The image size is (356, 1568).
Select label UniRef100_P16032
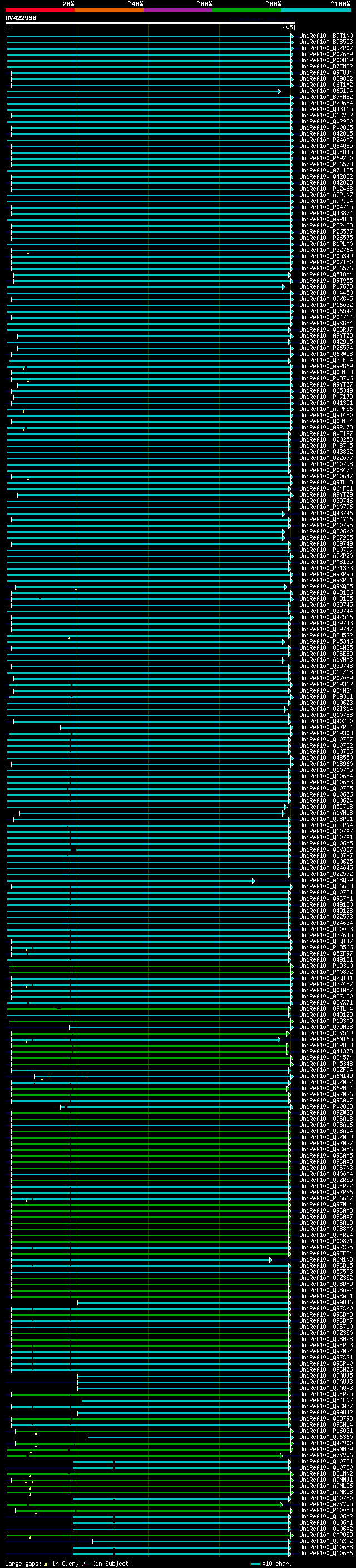pyautogui.click(x=325, y=305)
